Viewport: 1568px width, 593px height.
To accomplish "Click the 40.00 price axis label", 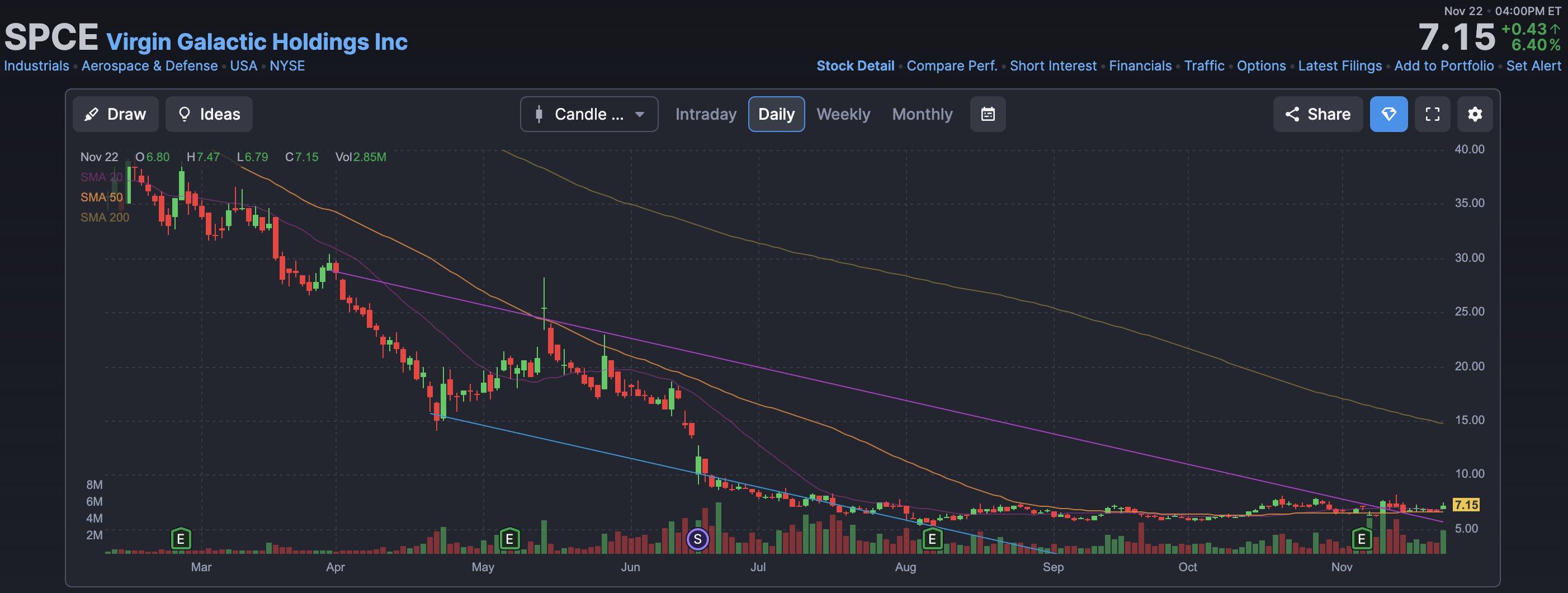I will (1470, 149).
